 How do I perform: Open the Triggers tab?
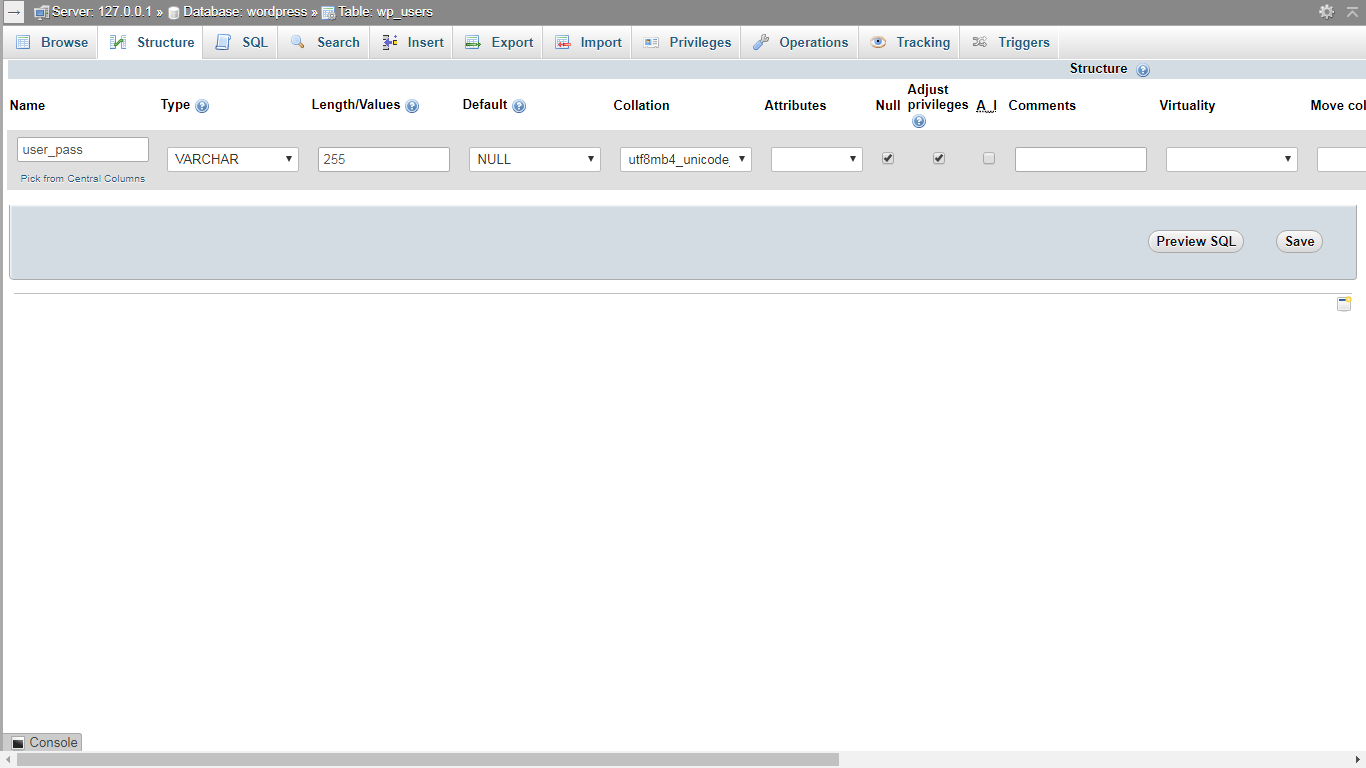pyautogui.click(x=1011, y=42)
